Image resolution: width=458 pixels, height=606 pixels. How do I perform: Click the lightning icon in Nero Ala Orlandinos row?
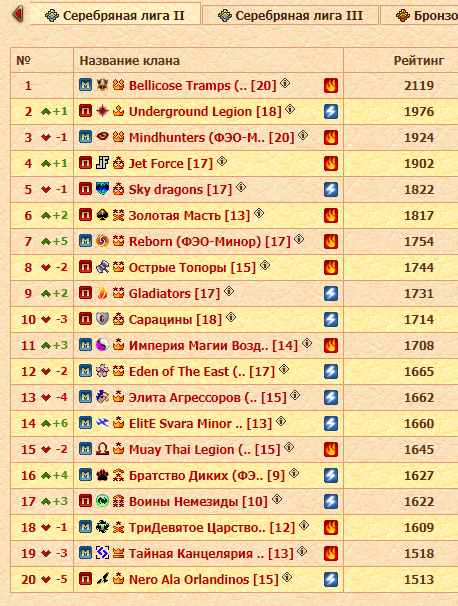coord(331,579)
